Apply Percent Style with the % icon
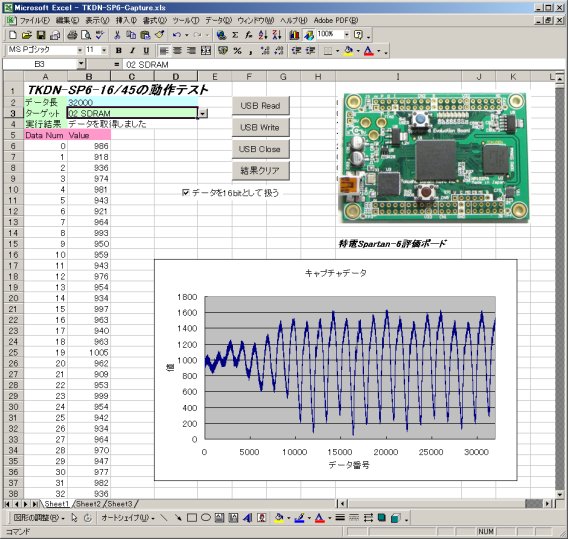 point(237,51)
